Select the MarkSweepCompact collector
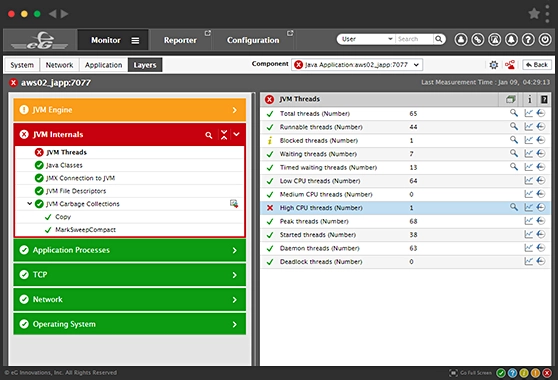This screenshot has width=558, height=380. click(x=85, y=230)
